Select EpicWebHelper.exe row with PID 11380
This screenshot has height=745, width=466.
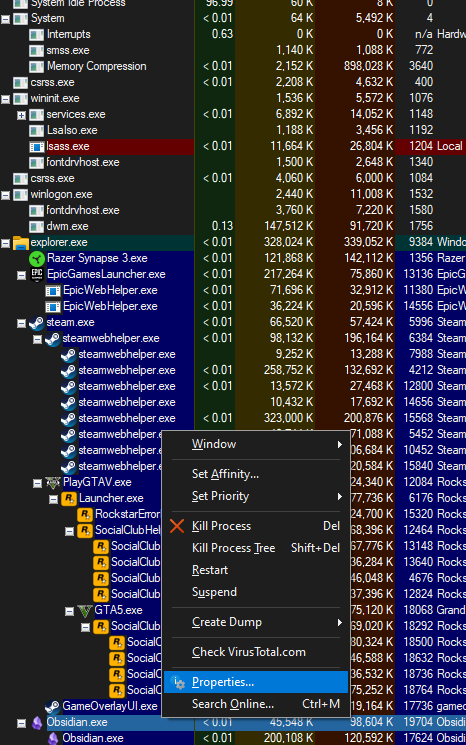click(x=233, y=290)
